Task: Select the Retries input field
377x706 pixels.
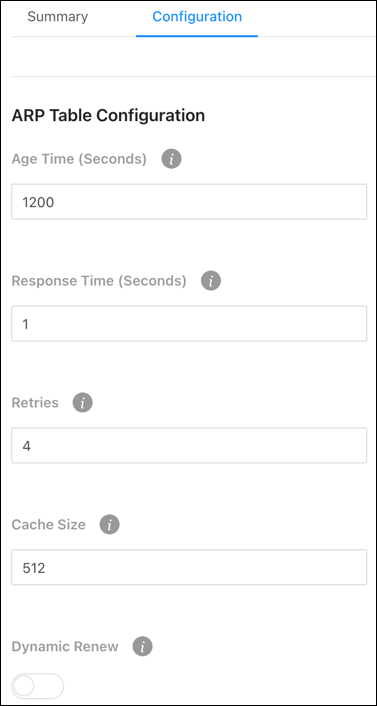Action: click(x=189, y=445)
